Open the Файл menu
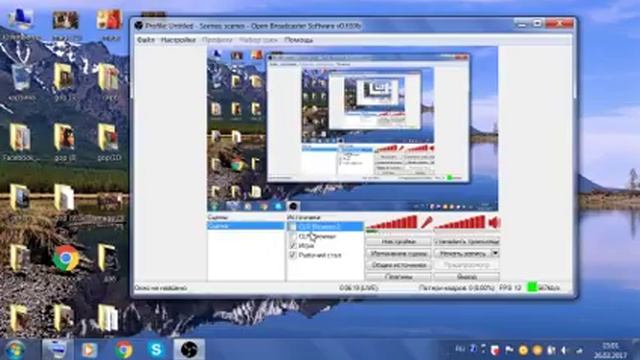Viewport: 640px width, 360px height. coord(146,40)
